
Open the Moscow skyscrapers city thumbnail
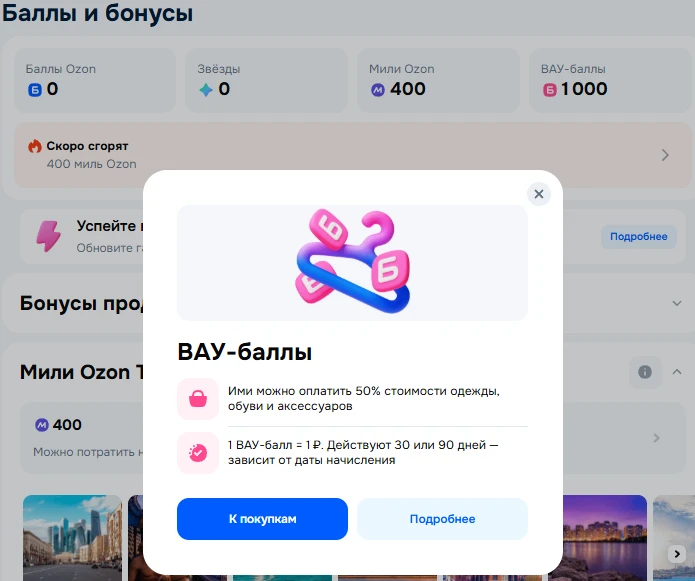(x=72, y=538)
